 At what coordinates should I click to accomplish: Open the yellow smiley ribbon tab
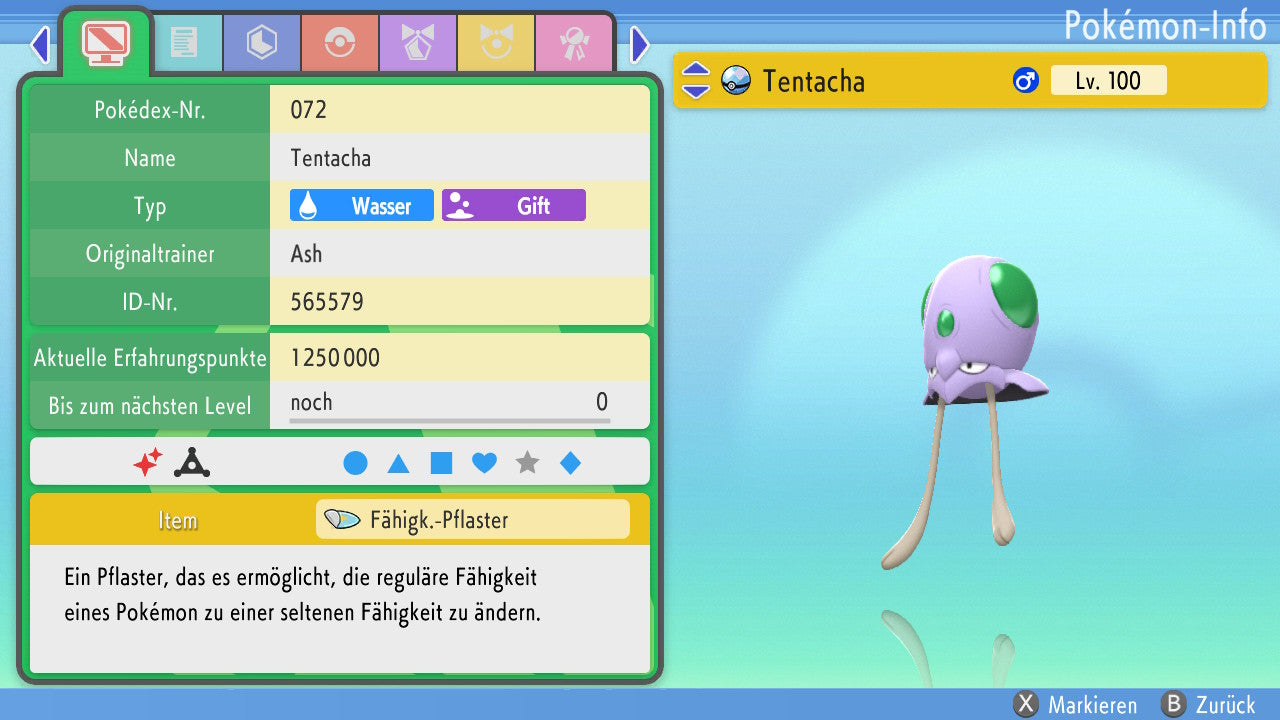495,43
